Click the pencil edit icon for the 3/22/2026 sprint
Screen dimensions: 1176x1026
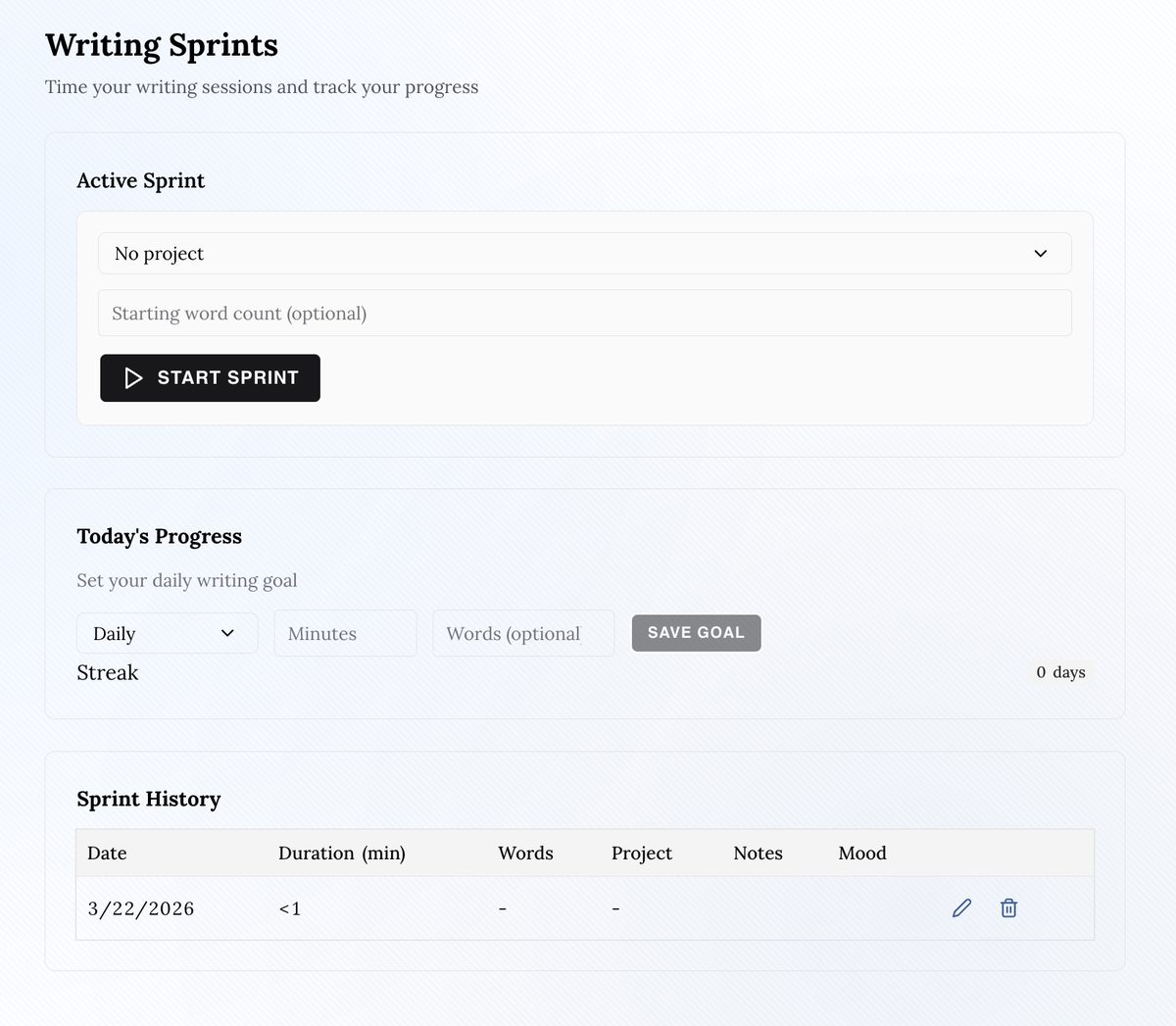[961, 908]
